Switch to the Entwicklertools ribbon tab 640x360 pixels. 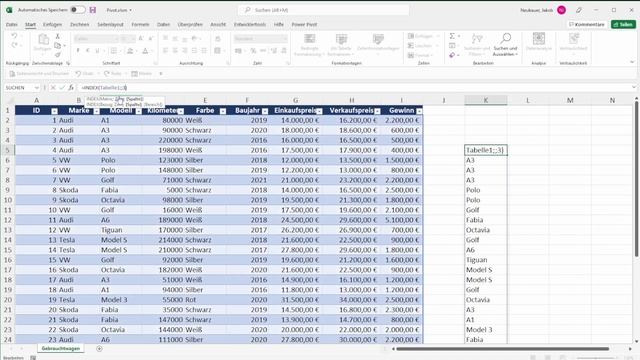(x=250, y=24)
